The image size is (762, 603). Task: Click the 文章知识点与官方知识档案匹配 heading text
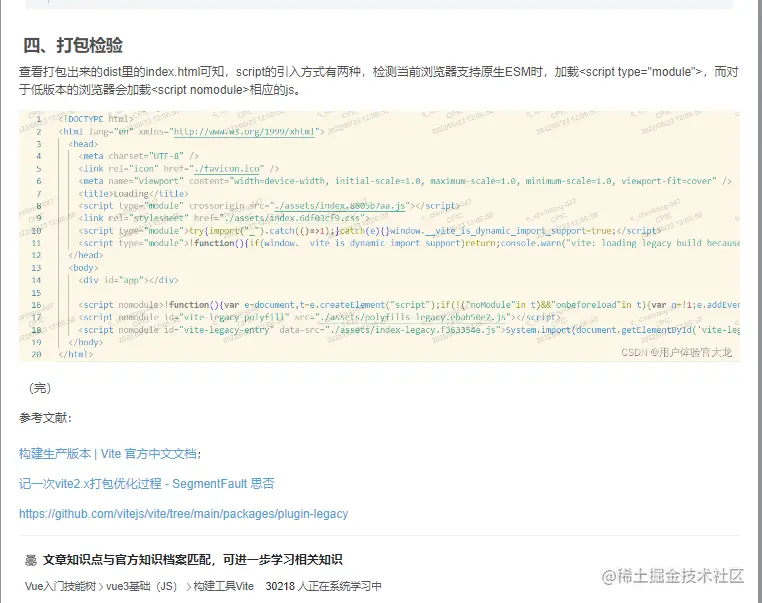[192, 560]
